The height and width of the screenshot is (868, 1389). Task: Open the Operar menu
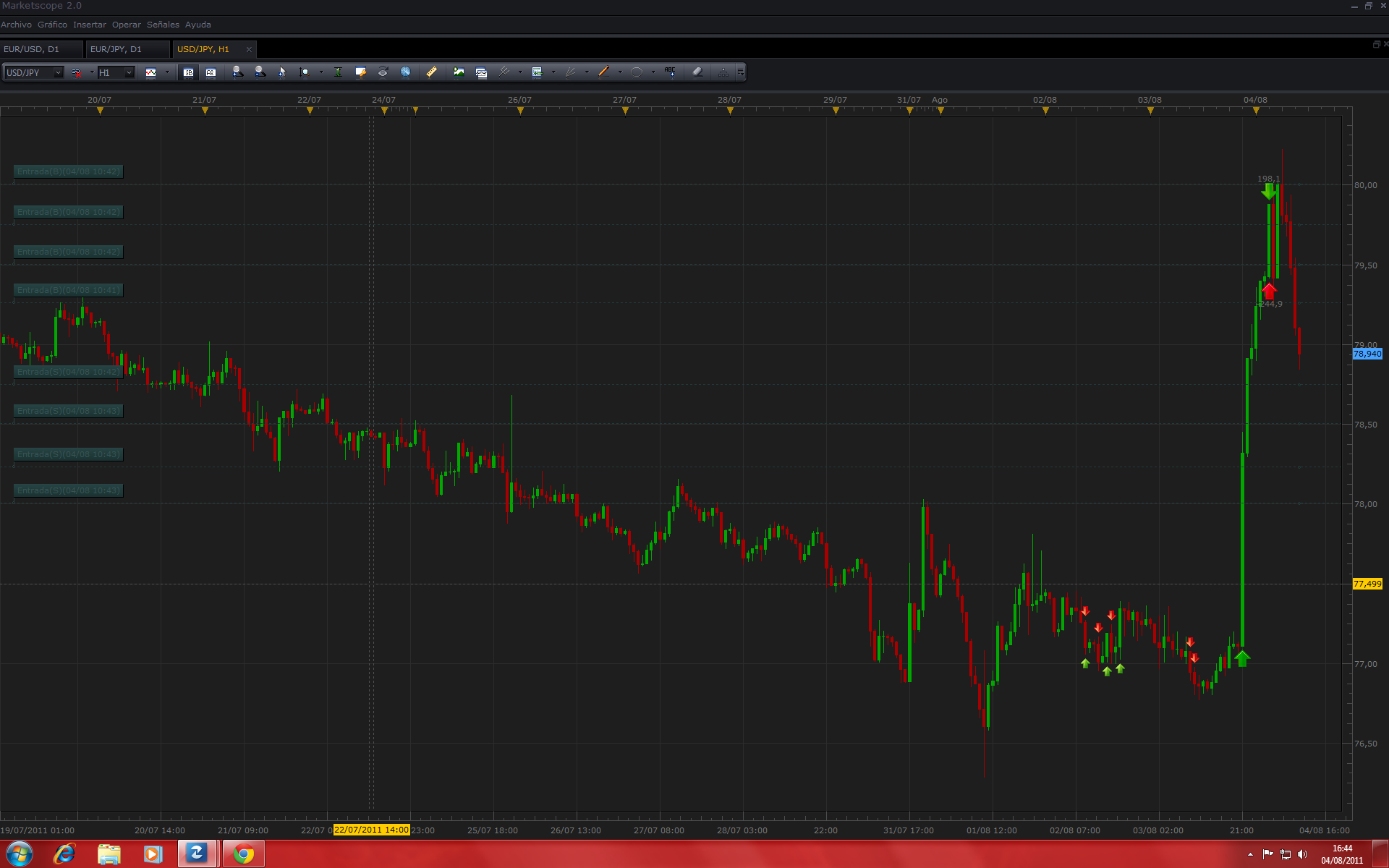[126, 25]
